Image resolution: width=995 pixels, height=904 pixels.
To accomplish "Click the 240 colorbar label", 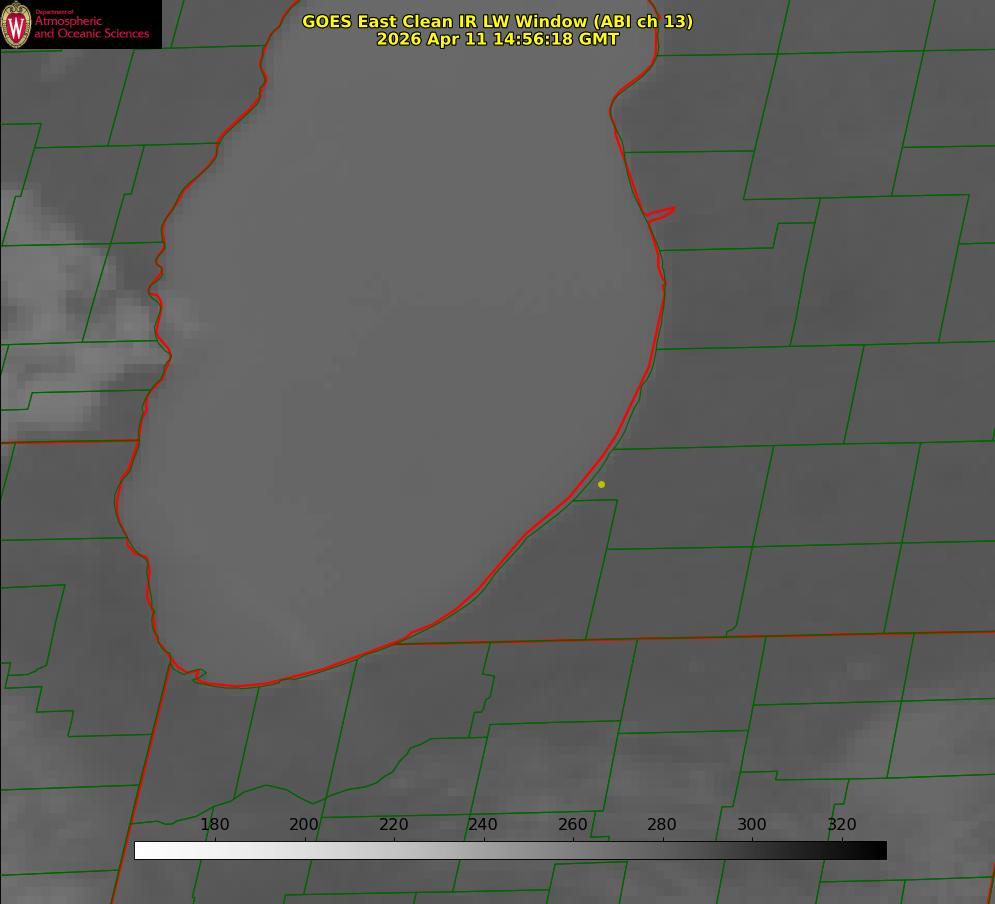I will tap(483, 824).
